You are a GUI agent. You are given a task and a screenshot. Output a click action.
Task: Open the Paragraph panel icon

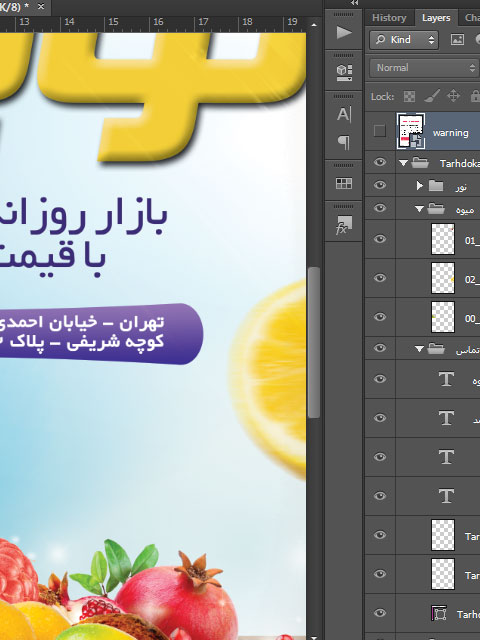[x=344, y=142]
